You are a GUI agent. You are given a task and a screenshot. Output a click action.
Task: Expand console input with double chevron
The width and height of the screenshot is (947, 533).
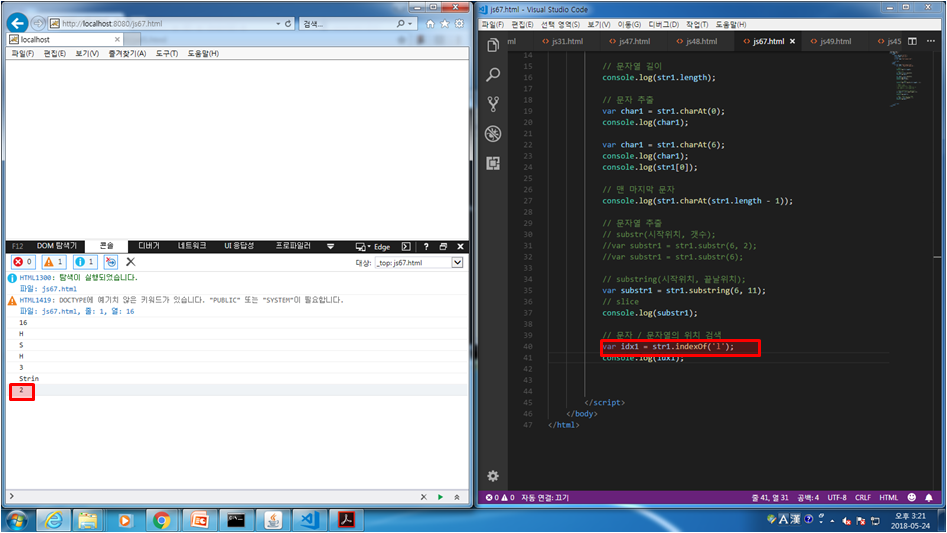457,497
